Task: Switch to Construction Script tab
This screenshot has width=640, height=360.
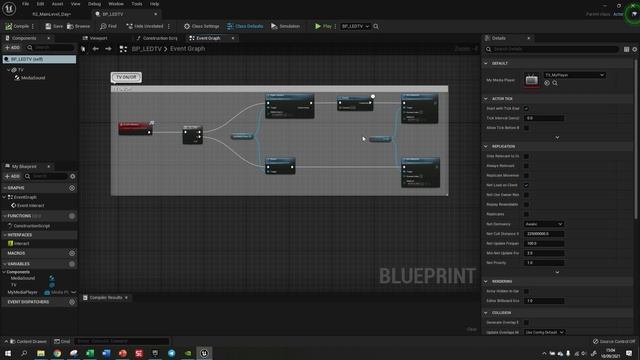Action: point(157,38)
